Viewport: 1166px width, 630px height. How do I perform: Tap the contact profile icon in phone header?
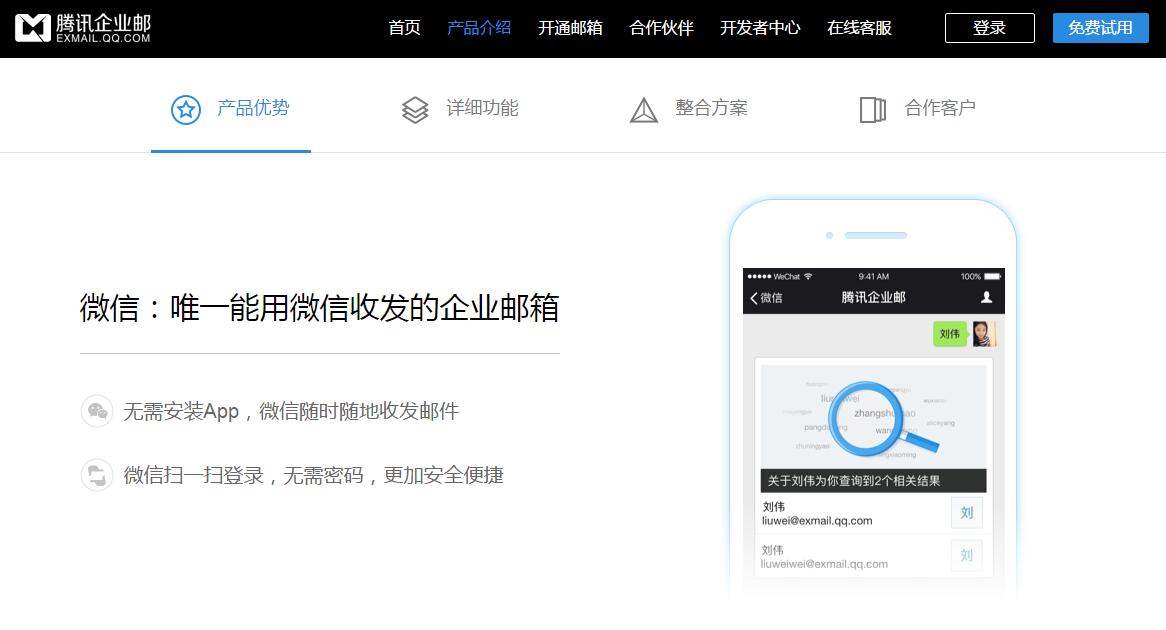pos(986,297)
